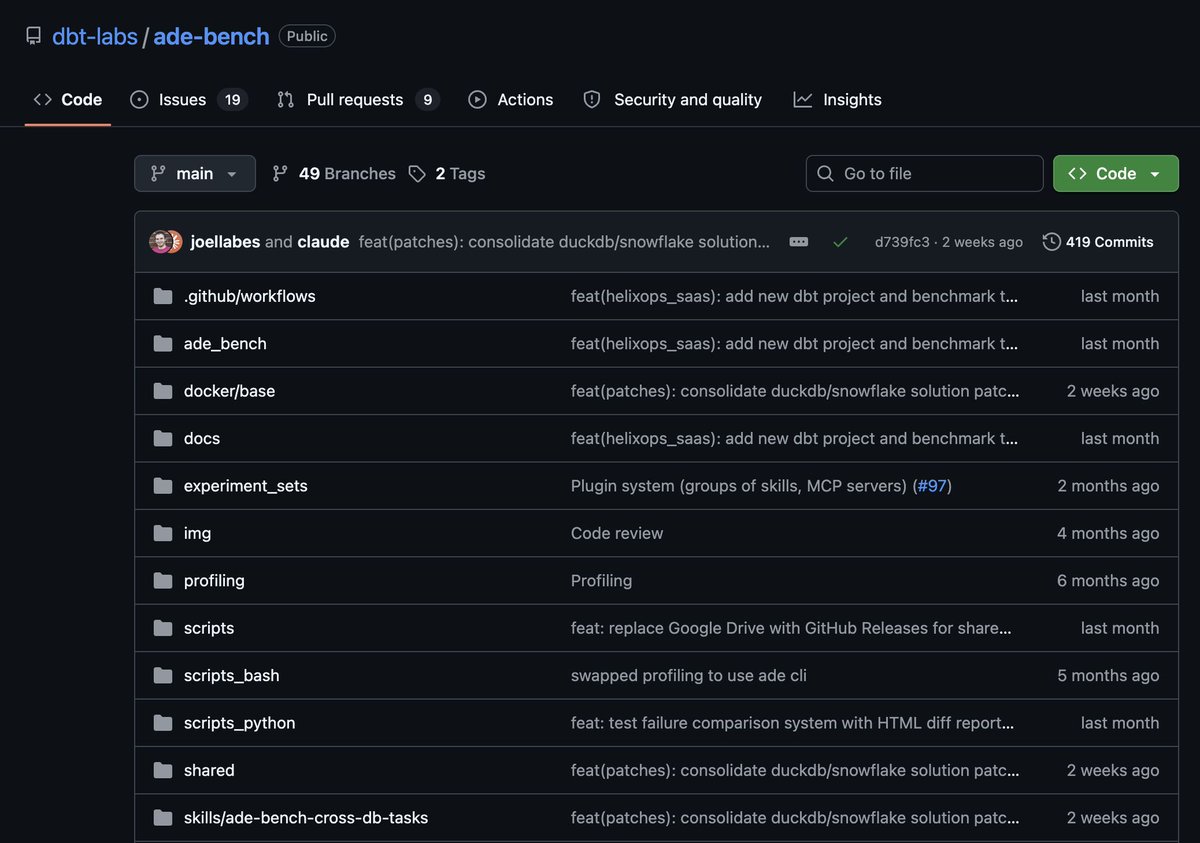Open the Pull requests tab
The height and width of the screenshot is (843, 1200).
pyautogui.click(x=357, y=99)
